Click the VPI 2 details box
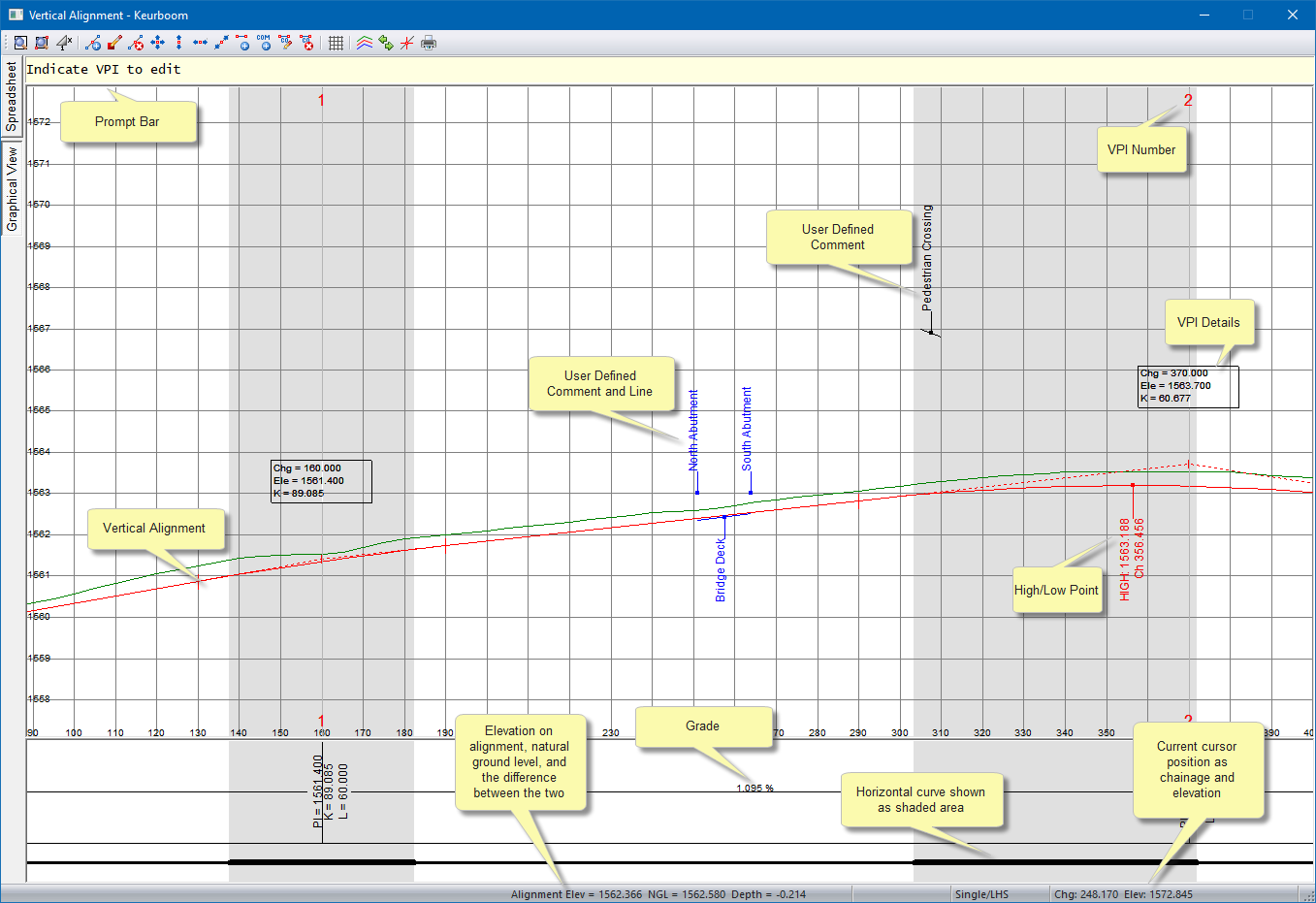Screen dimensions: 1316x903 click(1187, 386)
